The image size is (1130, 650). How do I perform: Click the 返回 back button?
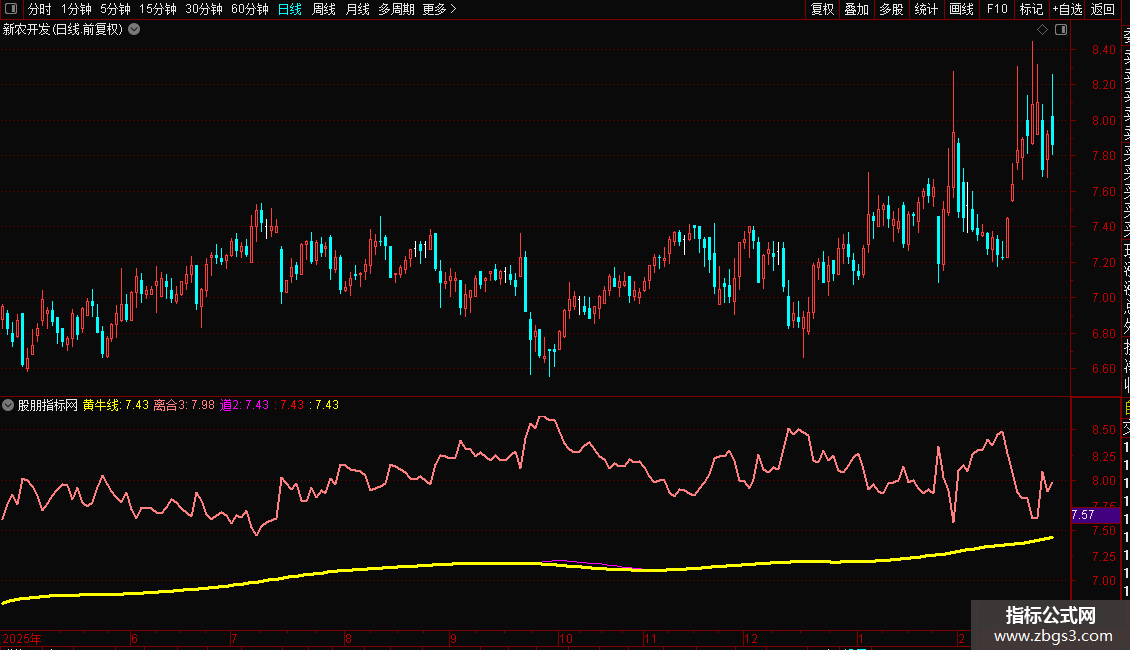tap(1103, 9)
